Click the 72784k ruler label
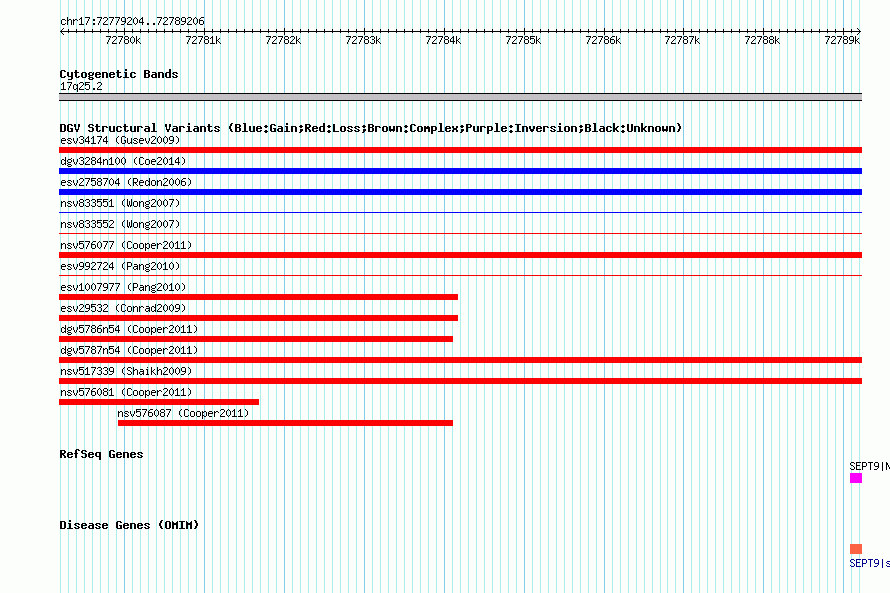Viewport: 890px width, 593px height. pyautogui.click(x=443, y=40)
